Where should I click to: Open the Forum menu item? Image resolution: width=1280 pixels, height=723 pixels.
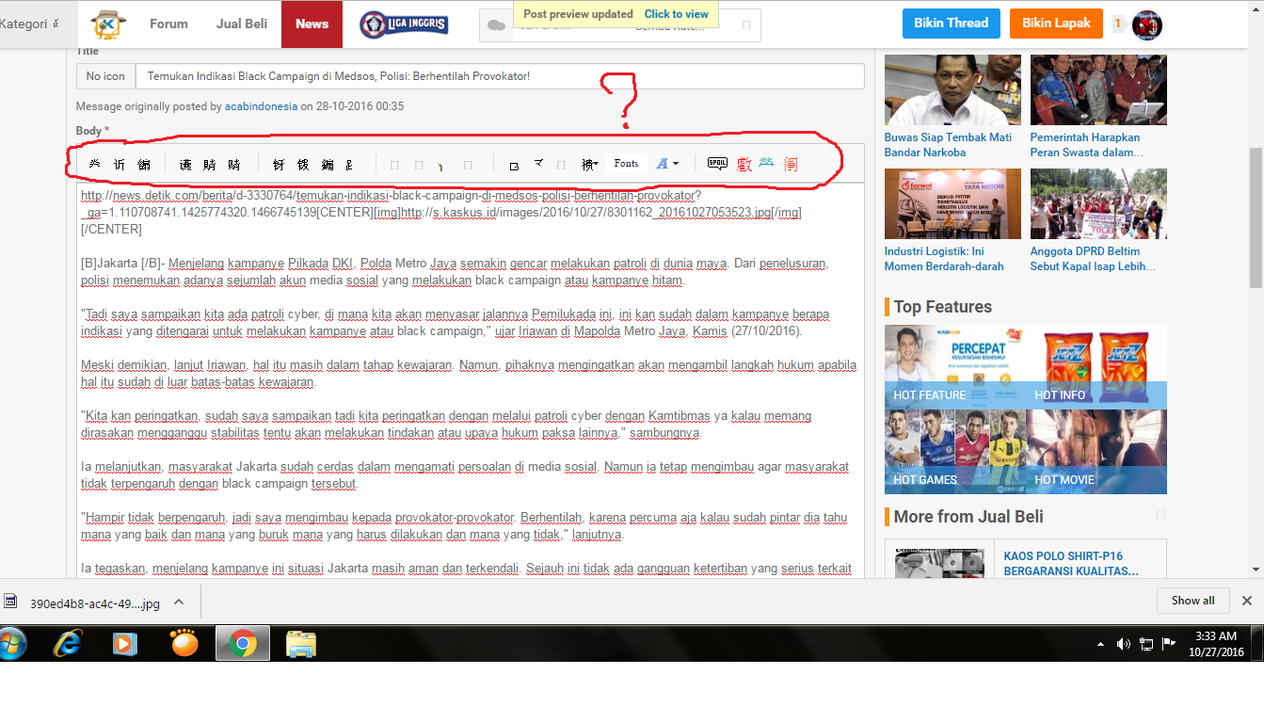pyautogui.click(x=168, y=23)
